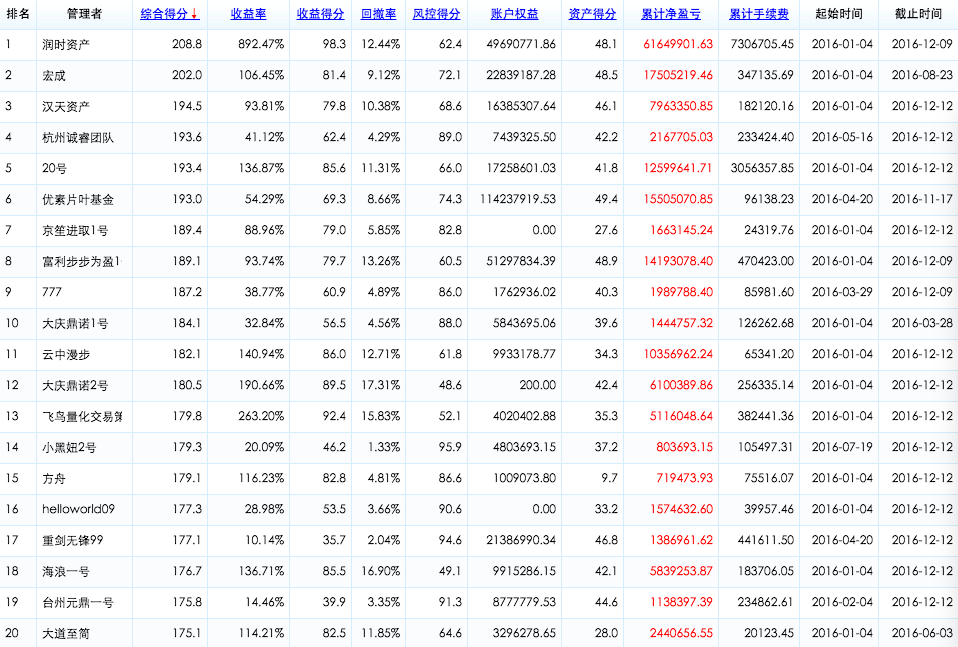Click account equity 51297834.39
Viewport: 958px width, 647px height.
521,261
